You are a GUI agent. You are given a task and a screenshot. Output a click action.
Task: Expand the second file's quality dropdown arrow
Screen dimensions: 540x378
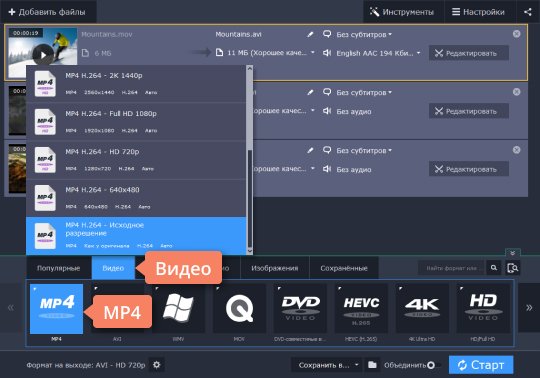click(313, 111)
